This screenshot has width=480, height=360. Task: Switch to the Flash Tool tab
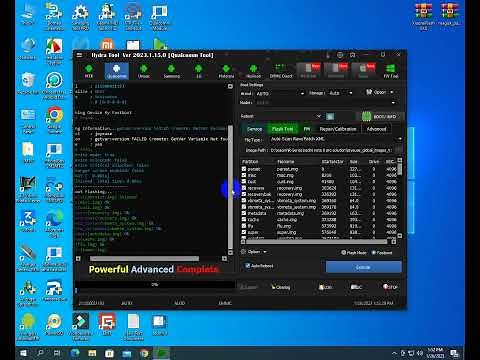[x=282, y=129]
